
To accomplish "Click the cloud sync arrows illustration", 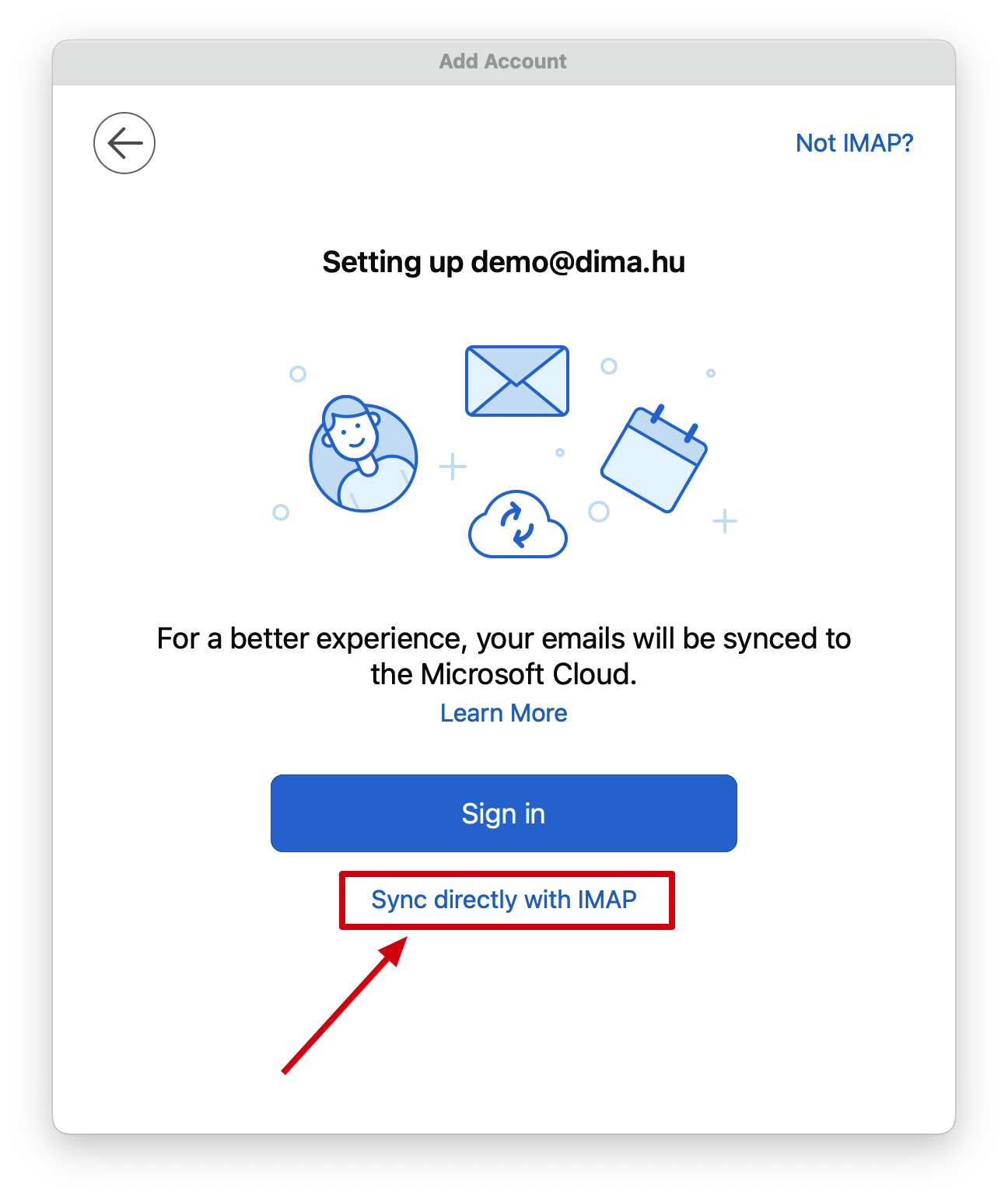I will tap(518, 525).
